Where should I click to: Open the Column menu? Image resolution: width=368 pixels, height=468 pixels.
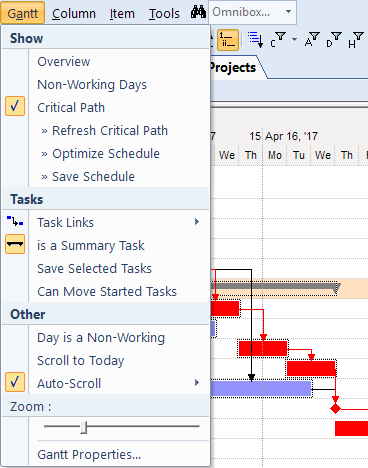74,14
